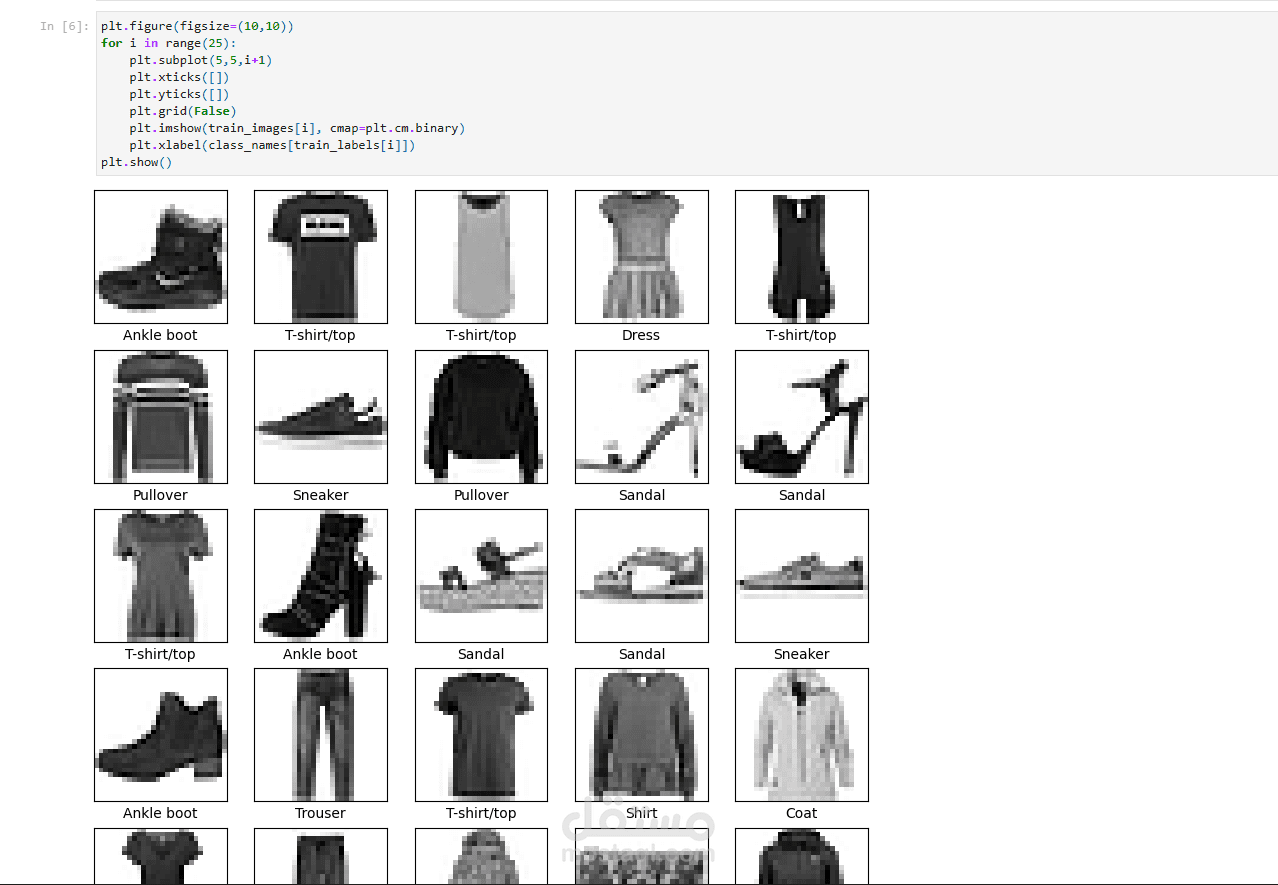Select the low-heel plain ankle boot image
This screenshot has height=885, width=1278.
pos(161,735)
